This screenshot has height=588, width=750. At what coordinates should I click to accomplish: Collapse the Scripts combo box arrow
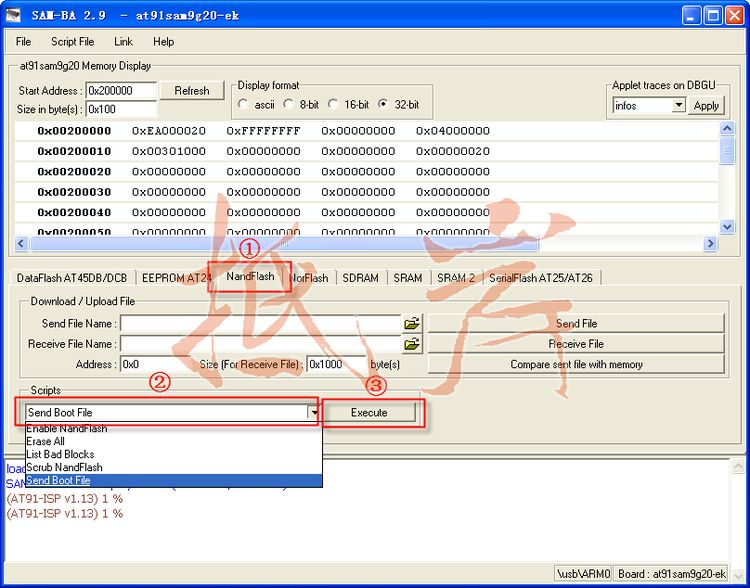pyautogui.click(x=313, y=412)
